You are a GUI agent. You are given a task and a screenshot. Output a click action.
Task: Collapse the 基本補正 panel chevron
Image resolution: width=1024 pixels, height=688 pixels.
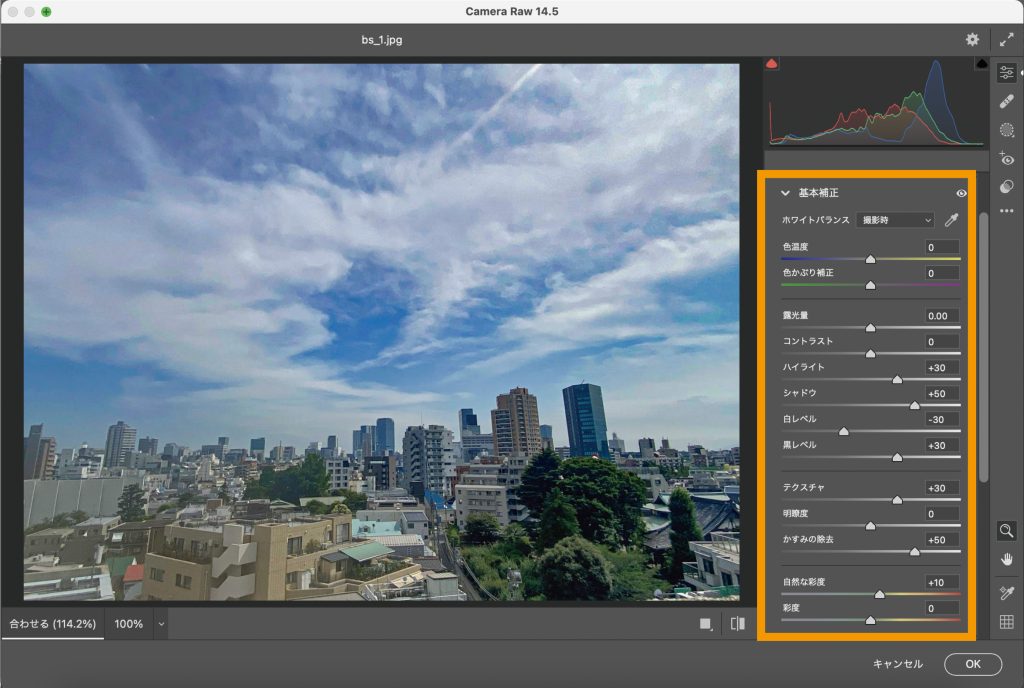[x=786, y=193]
